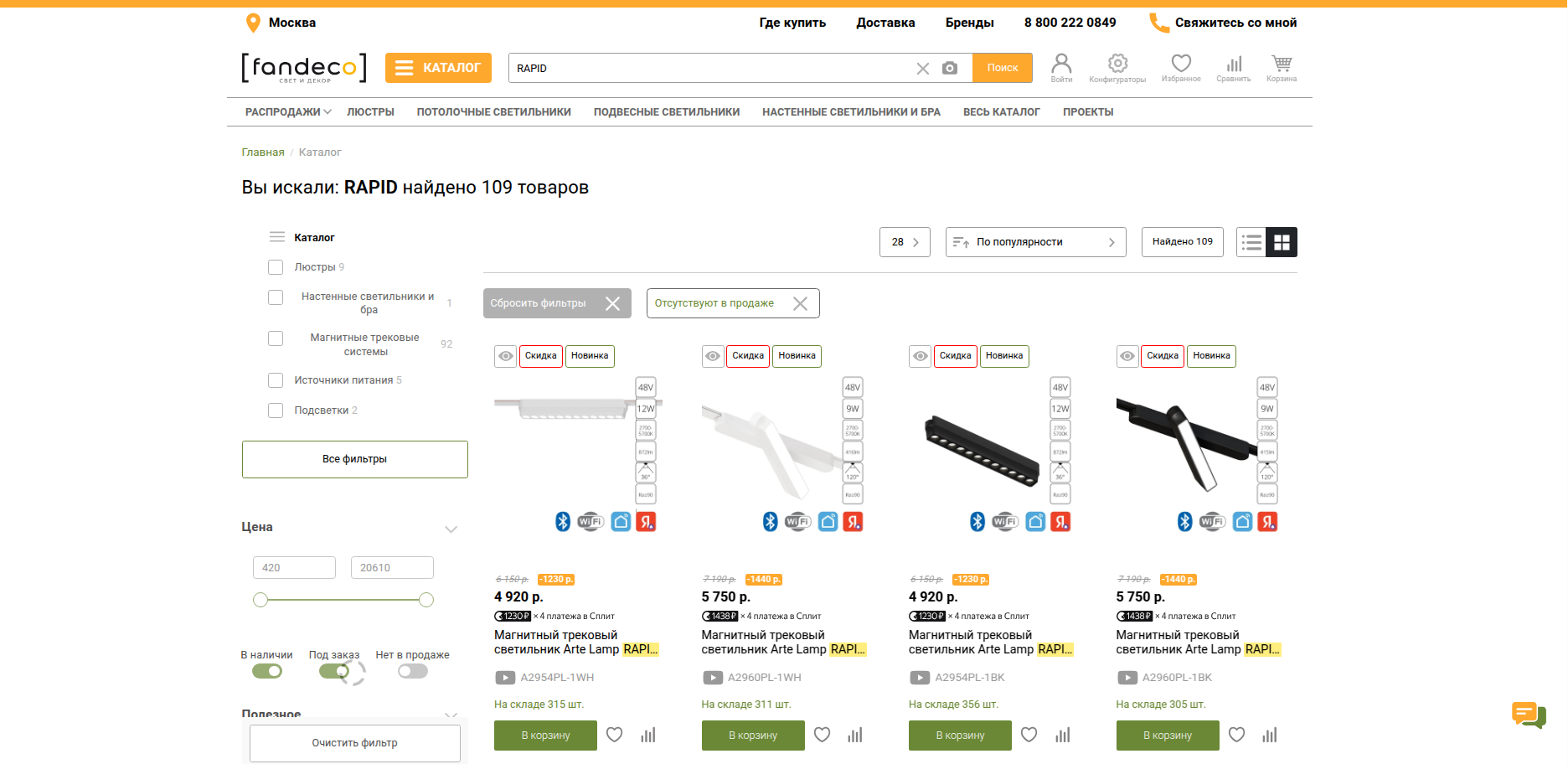Remove the Отсутствуют в продаже filter chip

click(800, 303)
